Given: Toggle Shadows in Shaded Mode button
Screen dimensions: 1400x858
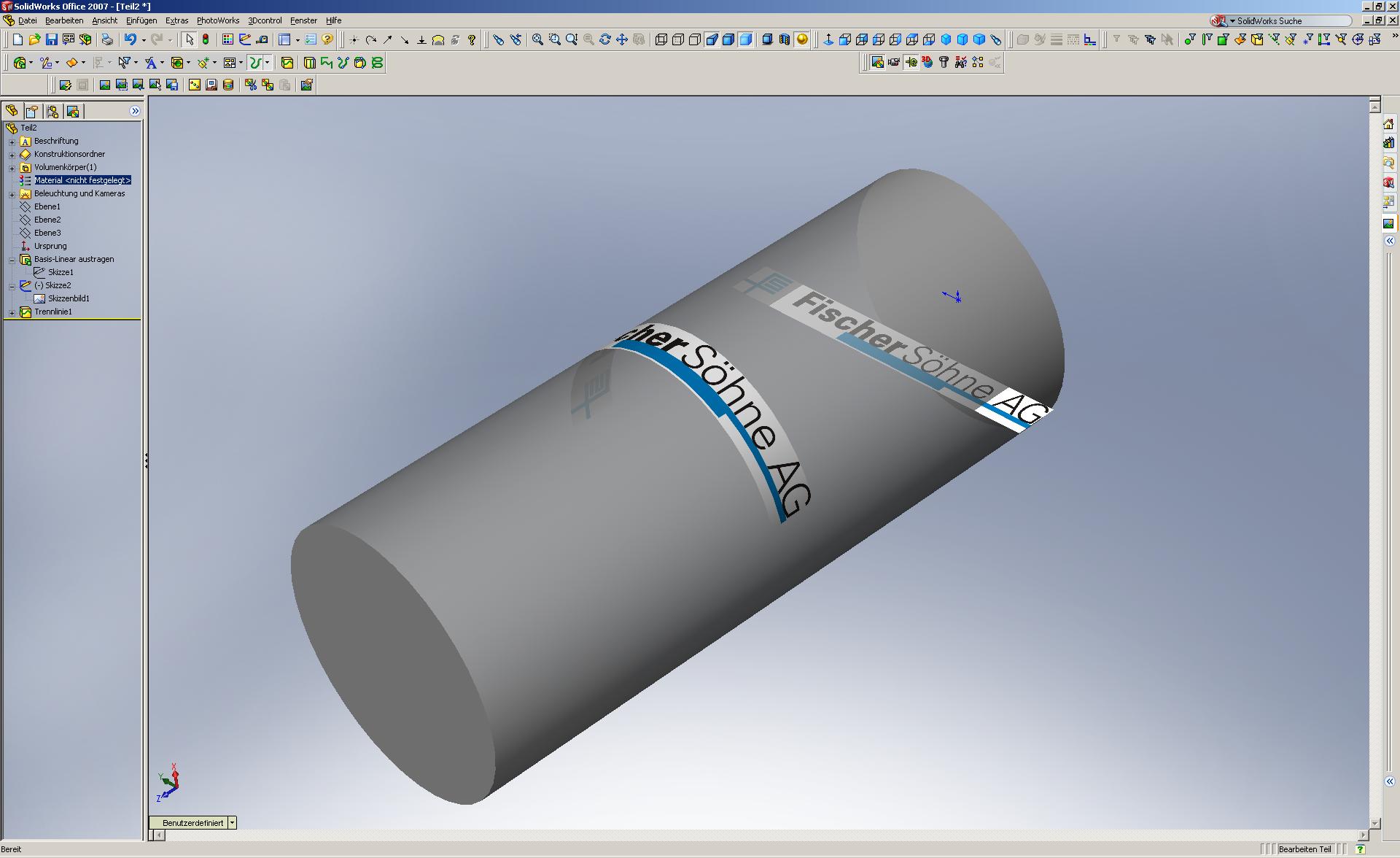Looking at the screenshot, I should 767,39.
